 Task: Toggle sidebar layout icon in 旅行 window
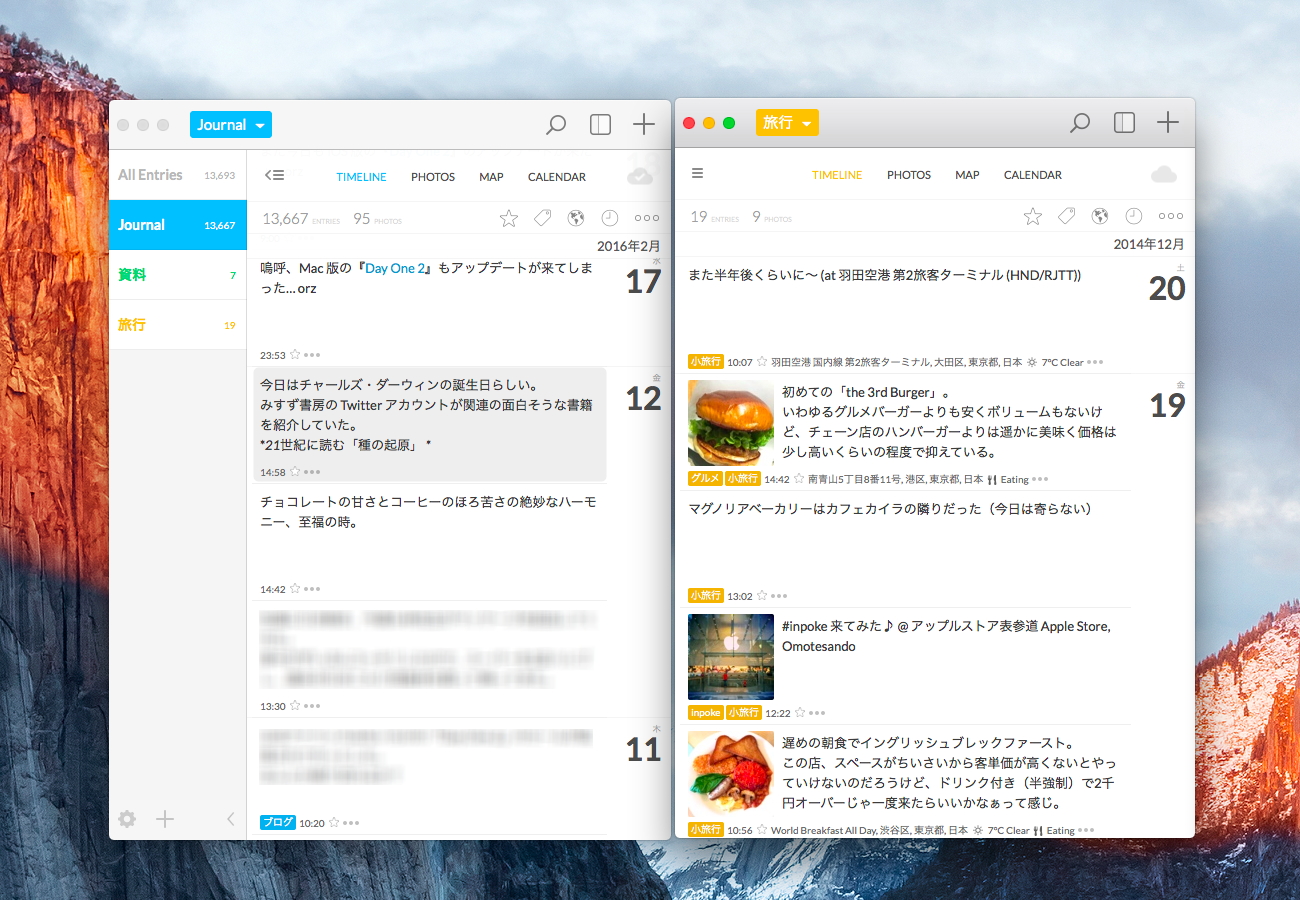[1124, 123]
